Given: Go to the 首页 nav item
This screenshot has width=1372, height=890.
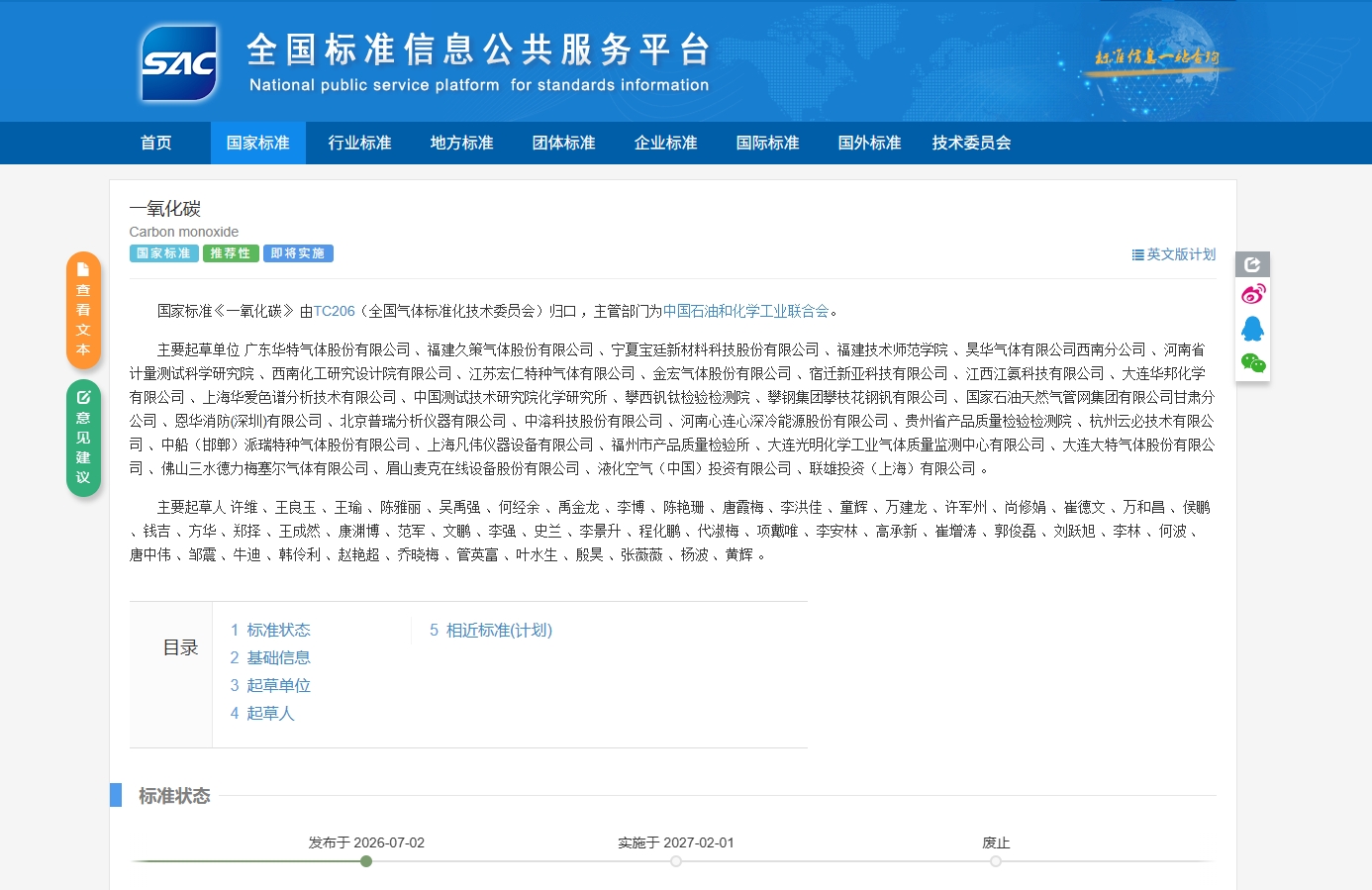Looking at the screenshot, I should (156, 143).
